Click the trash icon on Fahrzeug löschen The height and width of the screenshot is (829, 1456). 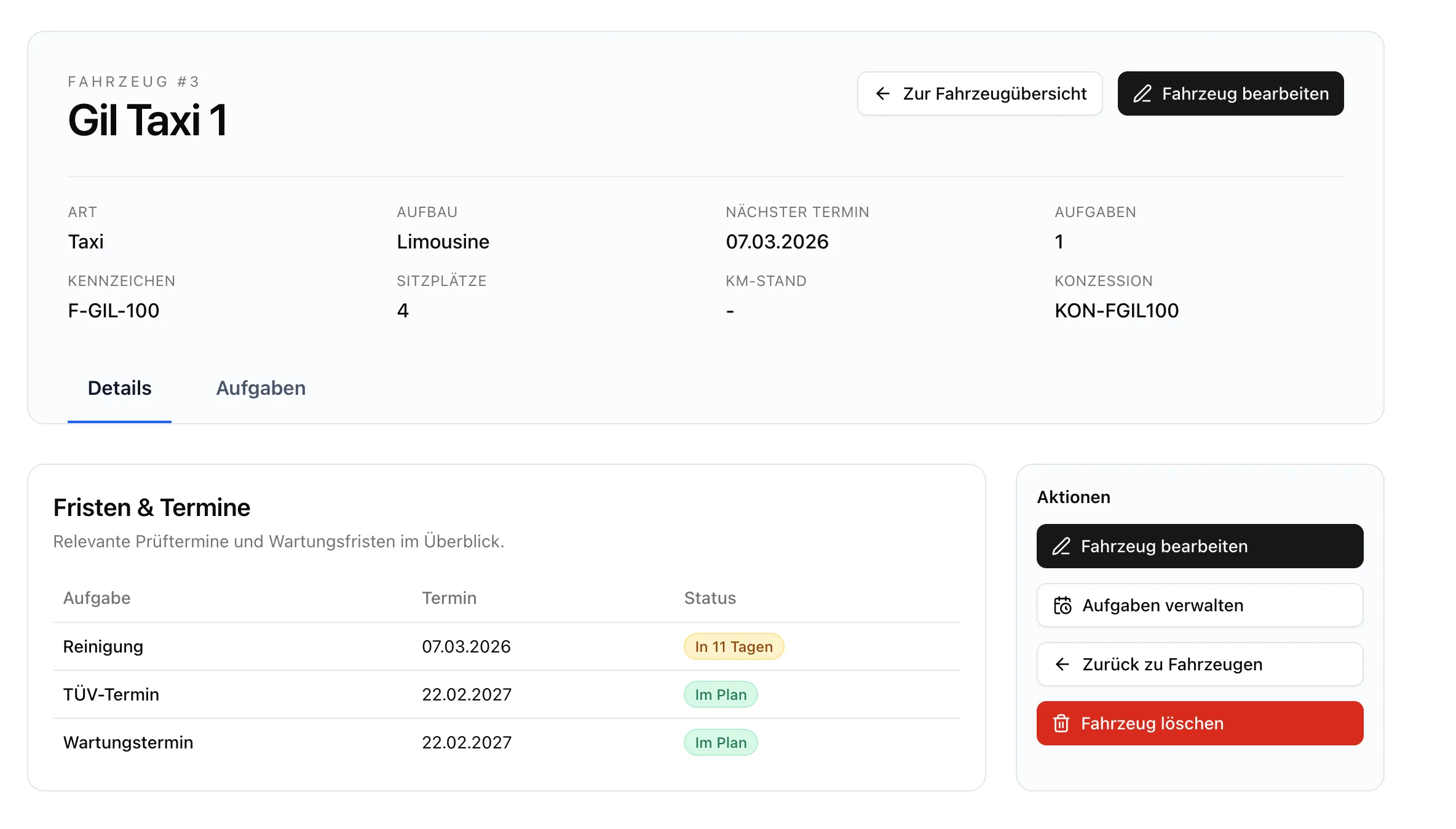point(1061,723)
